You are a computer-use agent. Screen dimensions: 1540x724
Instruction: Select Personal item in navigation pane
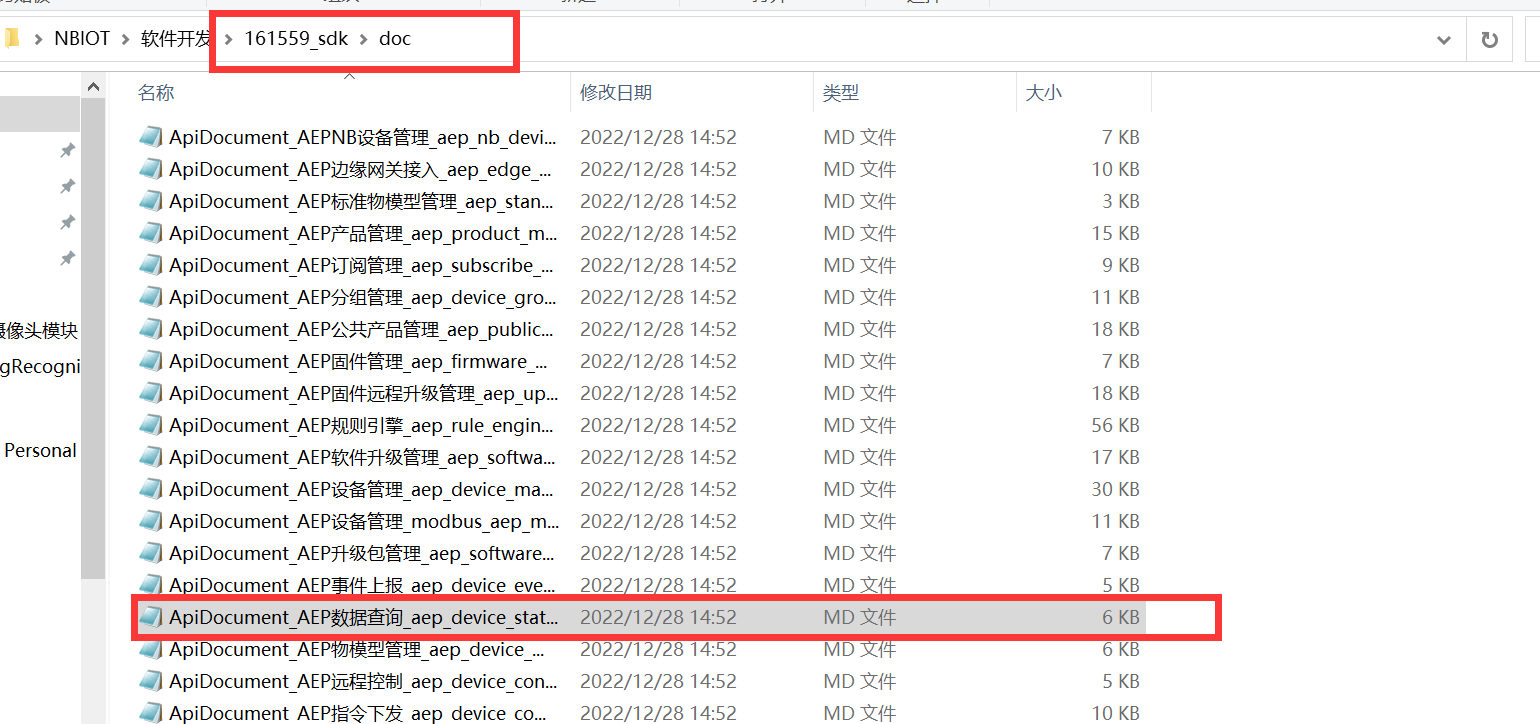click(40, 451)
